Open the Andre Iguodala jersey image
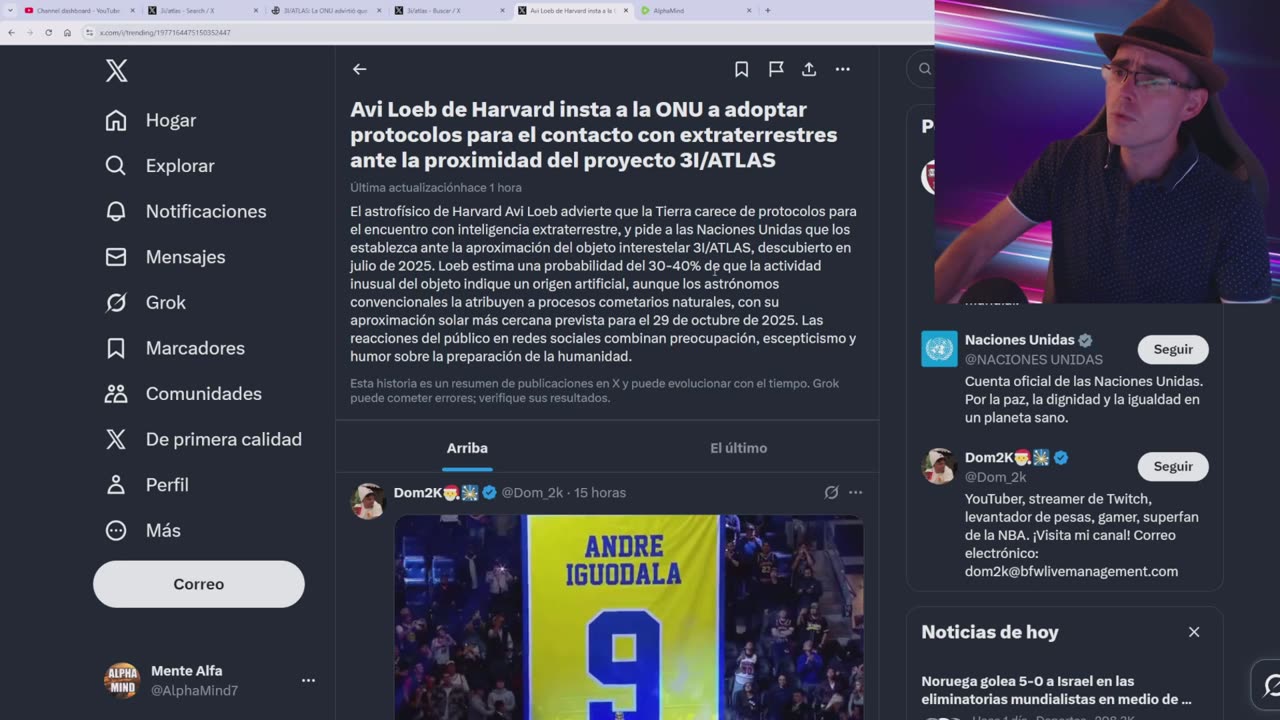The height and width of the screenshot is (720, 1280). coord(629,617)
